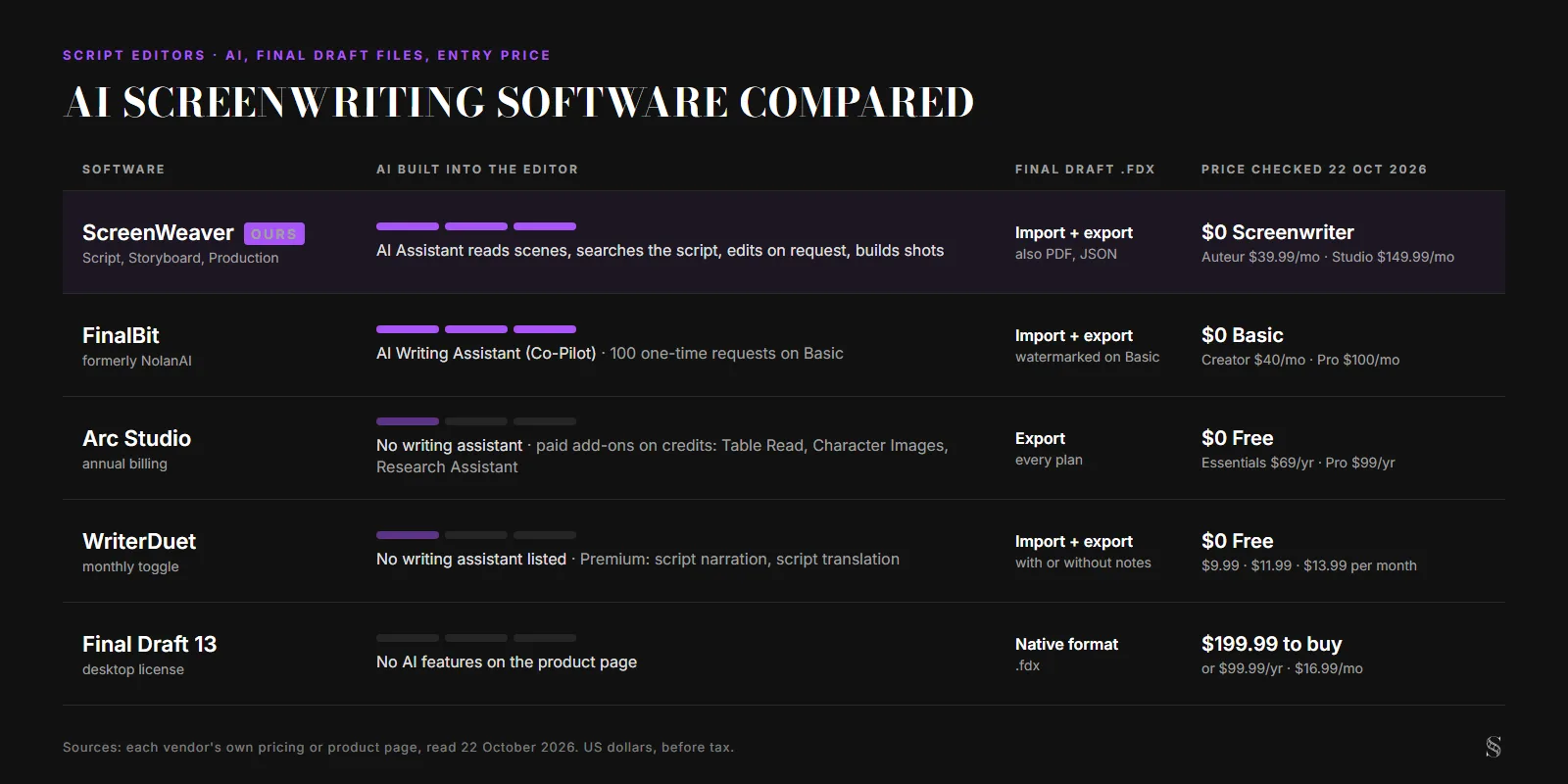Click Arc Studio's 'Export' cell
Screen dimensions: 1568x784
pos(1040,438)
